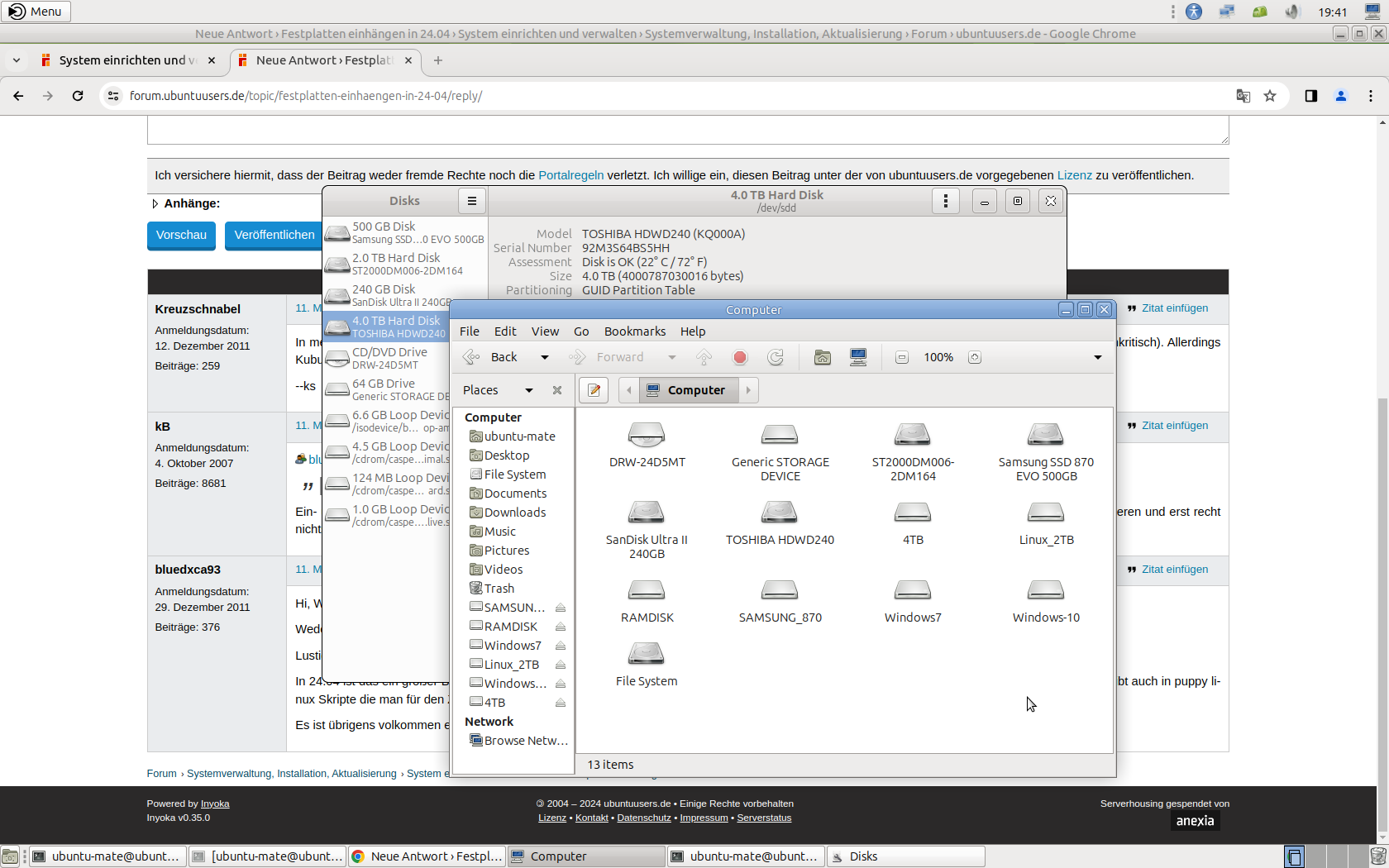Select the 500 GB Disk Samsung SSD in Disks
This screenshot has width=1389, height=868.
(405, 232)
